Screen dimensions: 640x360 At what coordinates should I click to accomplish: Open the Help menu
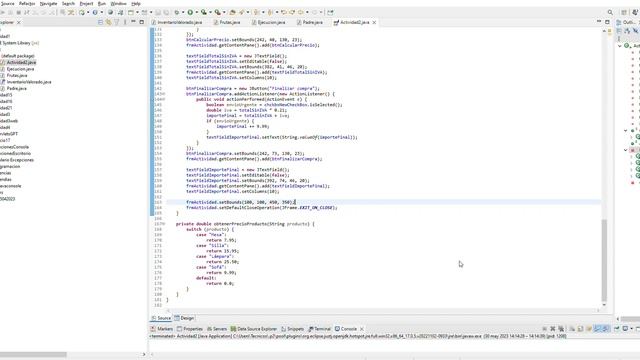click(136, 4)
